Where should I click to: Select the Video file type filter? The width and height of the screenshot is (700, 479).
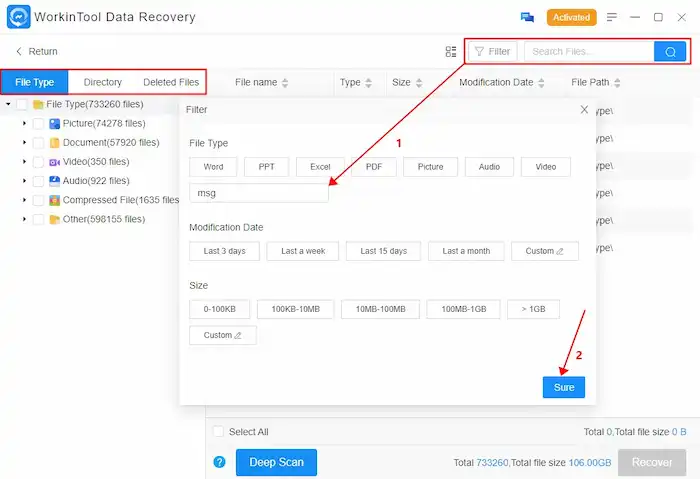(546, 167)
